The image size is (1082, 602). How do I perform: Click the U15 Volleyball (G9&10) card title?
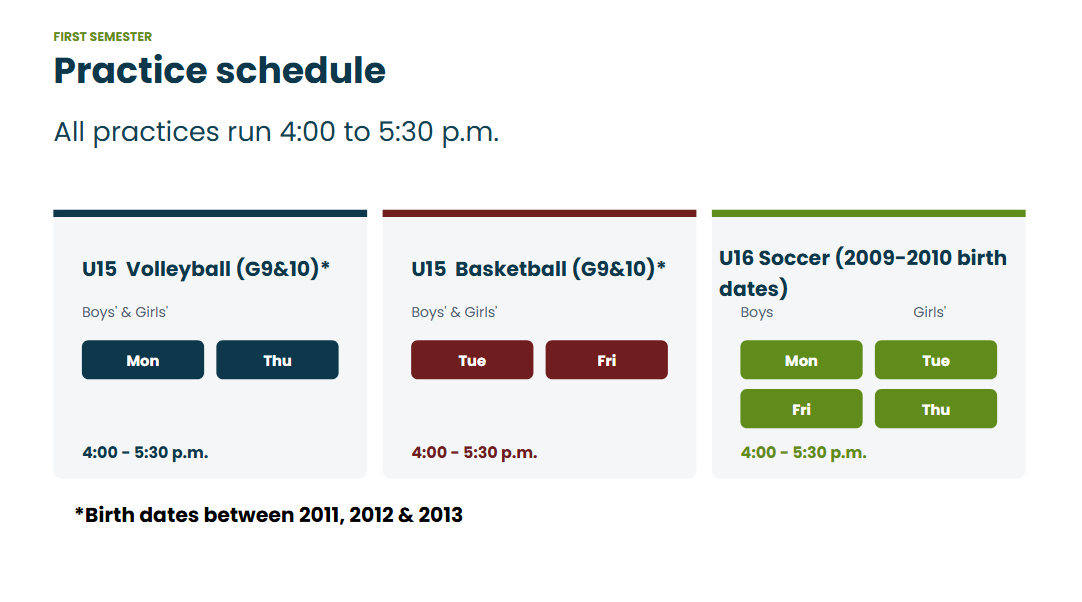pos(206,269)
